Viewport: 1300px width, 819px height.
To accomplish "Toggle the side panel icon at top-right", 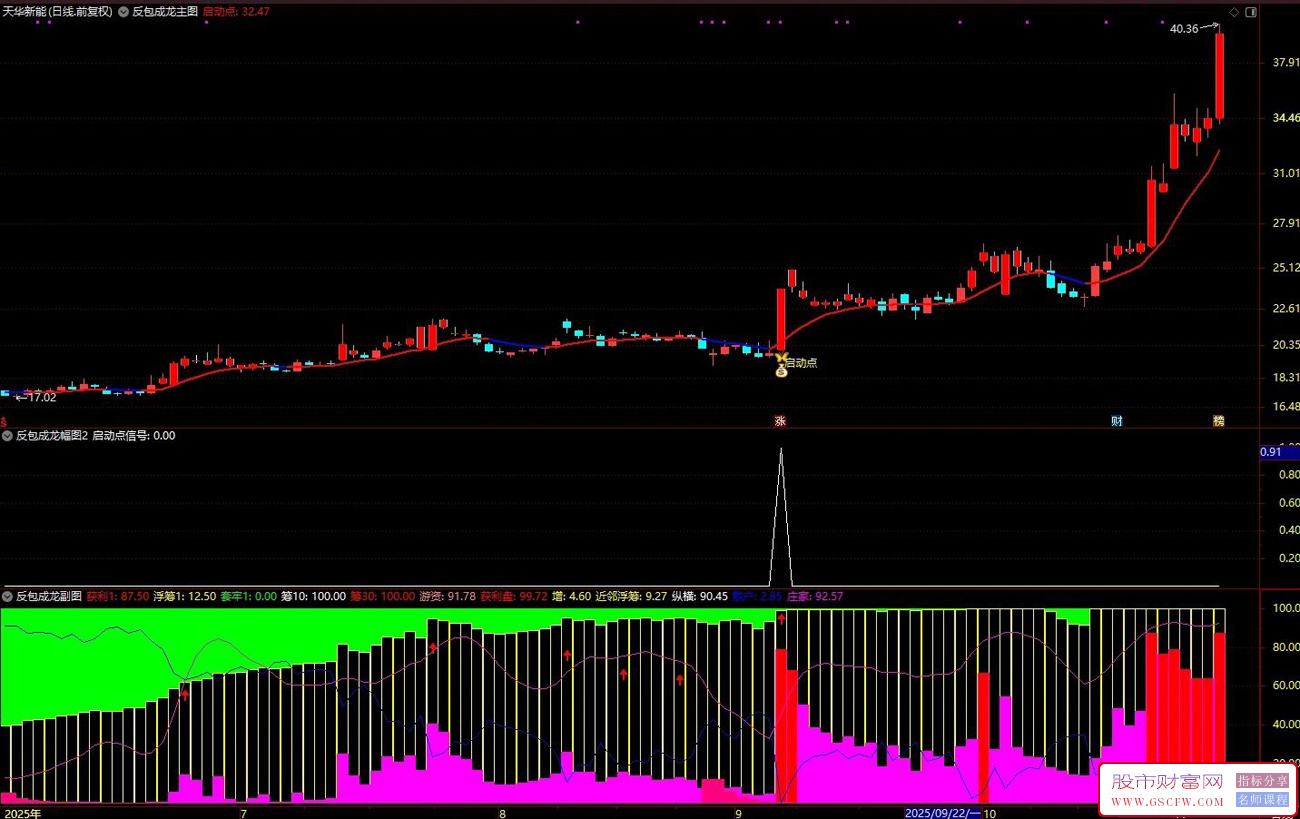I will click(x=1250, y=12).
